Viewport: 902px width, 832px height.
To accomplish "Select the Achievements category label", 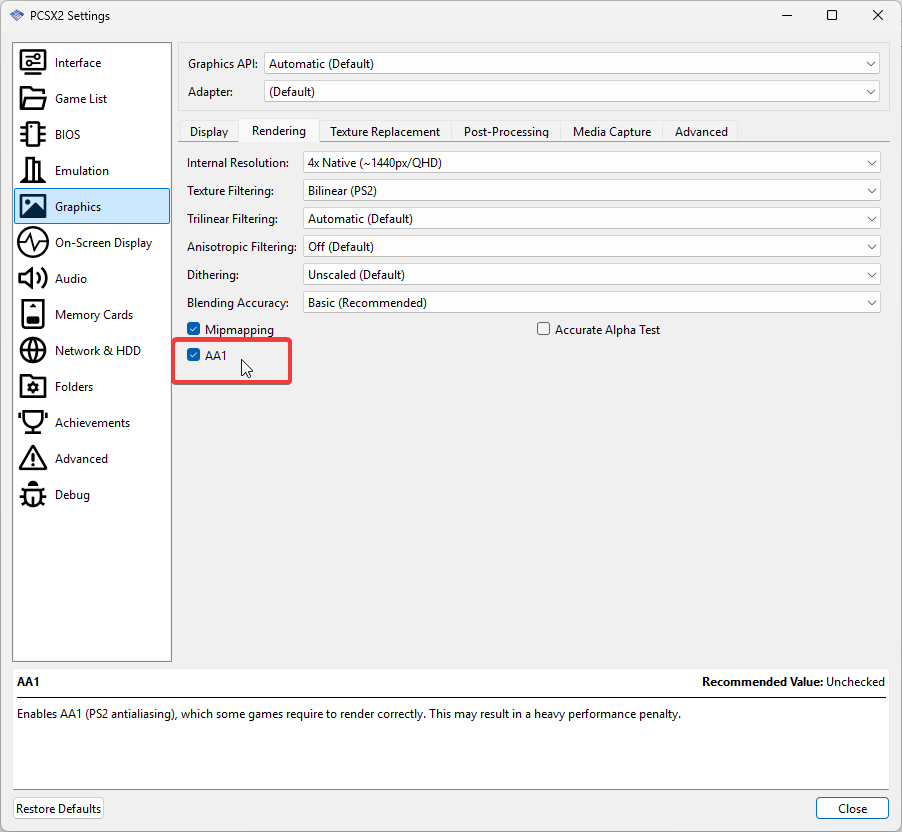I will [x=93, y=423].
